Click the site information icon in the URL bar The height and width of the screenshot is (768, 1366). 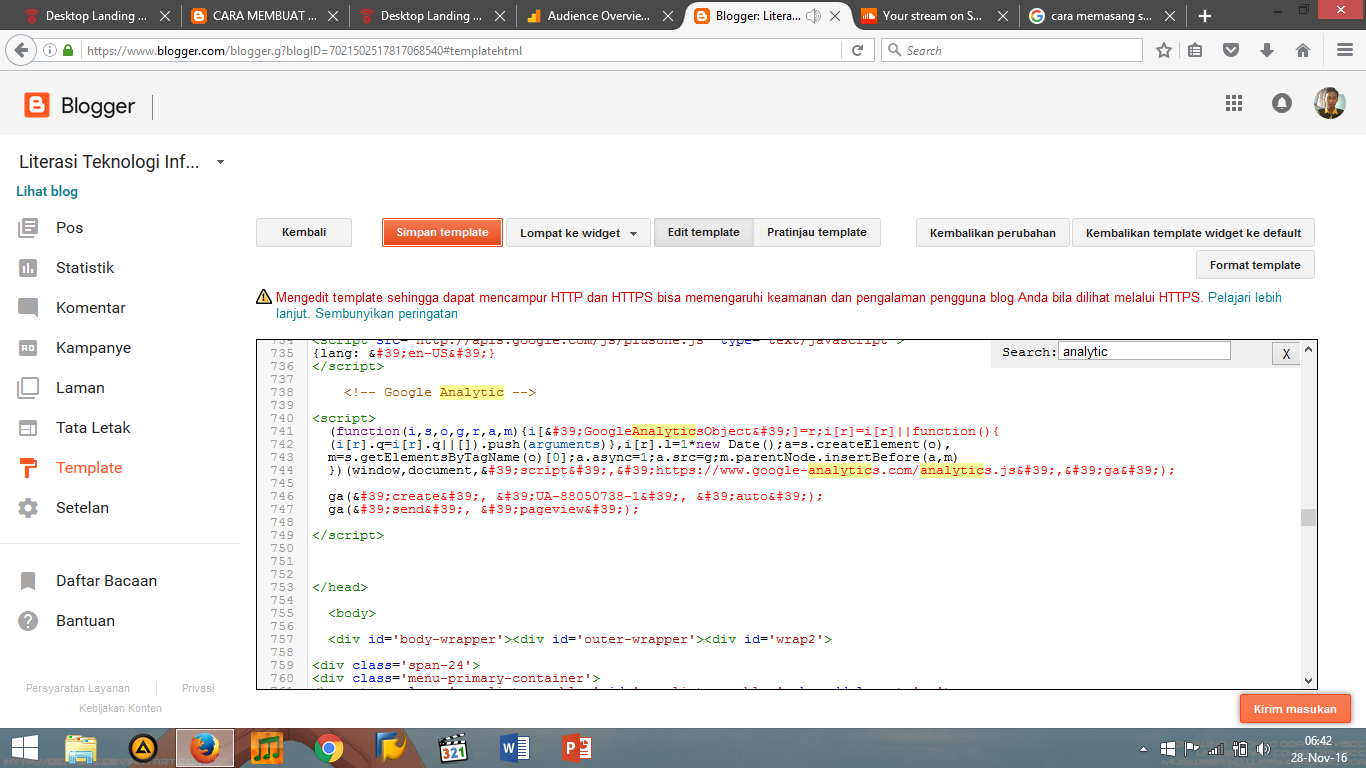click(50, 50)
